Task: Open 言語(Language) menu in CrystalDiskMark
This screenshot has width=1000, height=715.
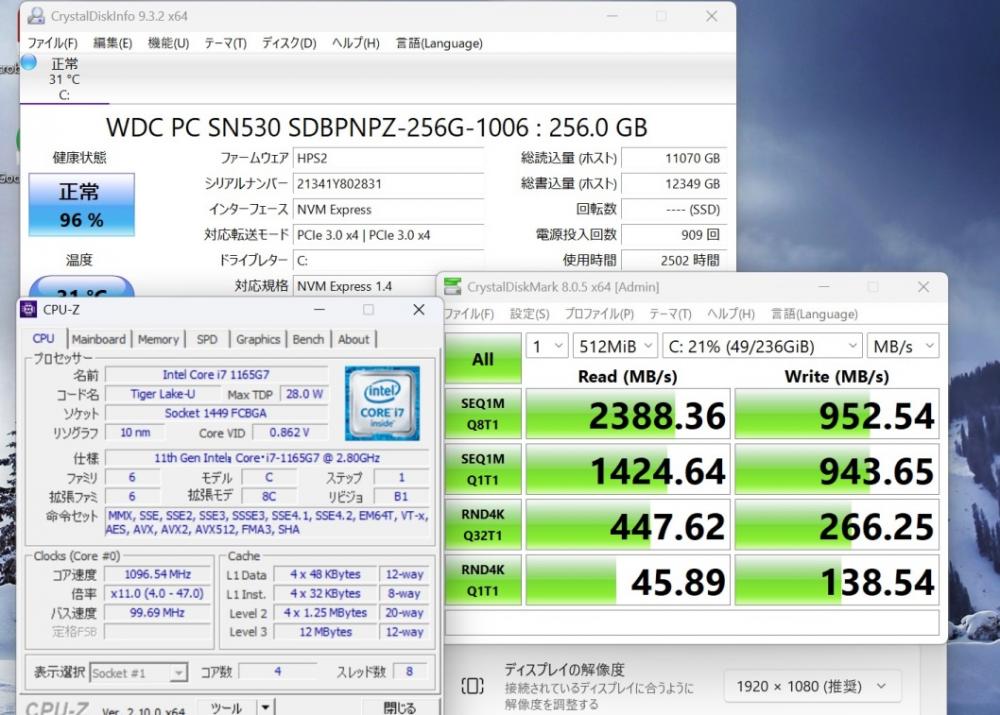Action: (x=814, y=314)
